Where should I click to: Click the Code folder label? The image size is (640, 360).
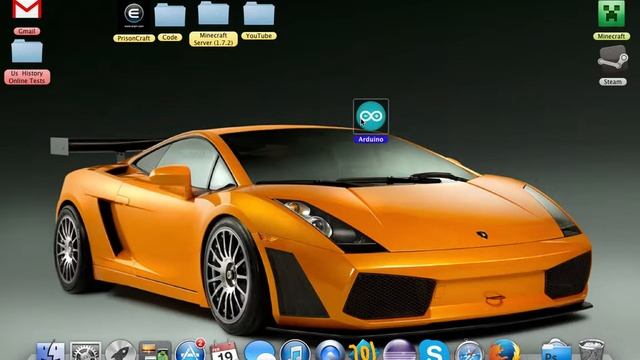click(170, 38)
